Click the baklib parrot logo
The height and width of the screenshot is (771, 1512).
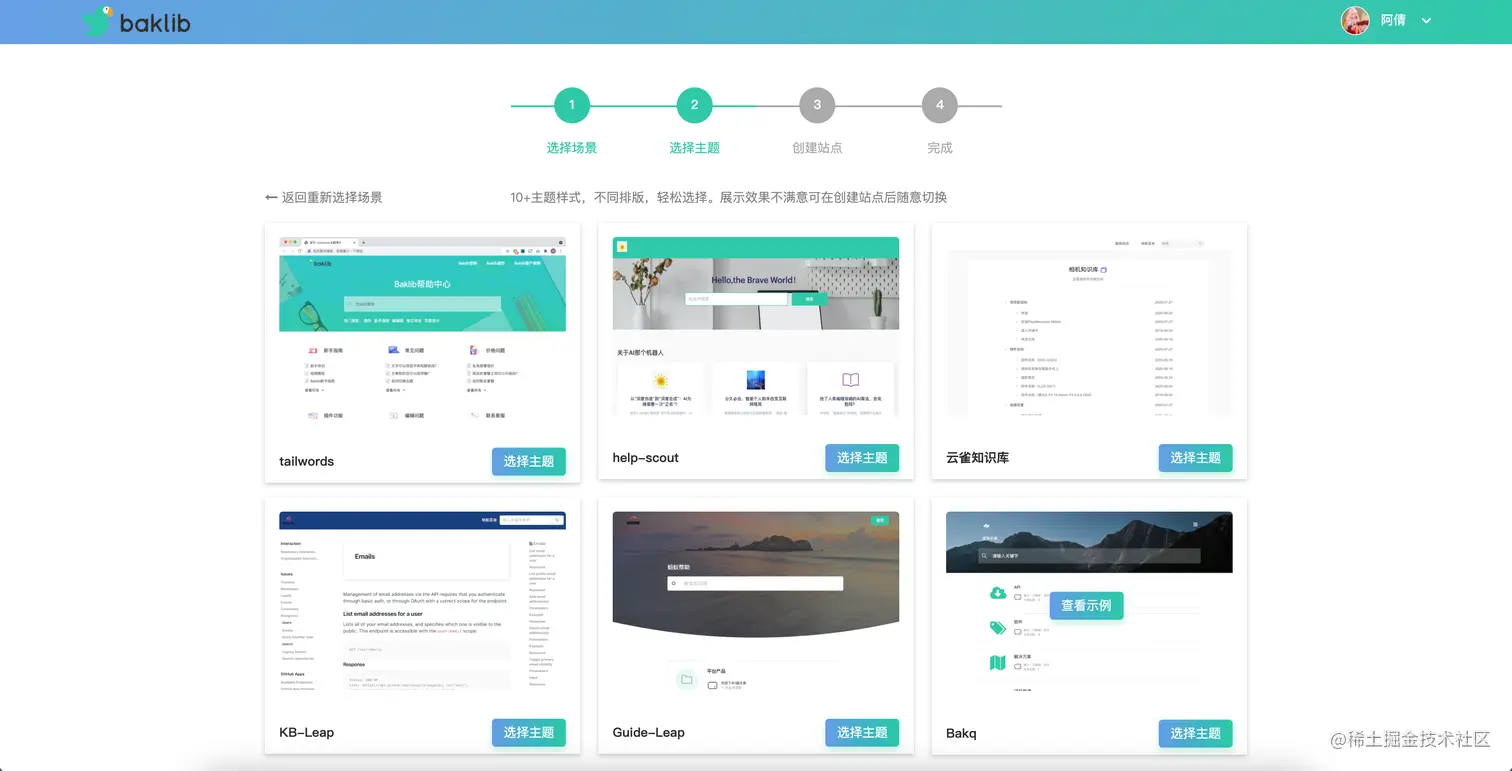[x=135, y=21]
